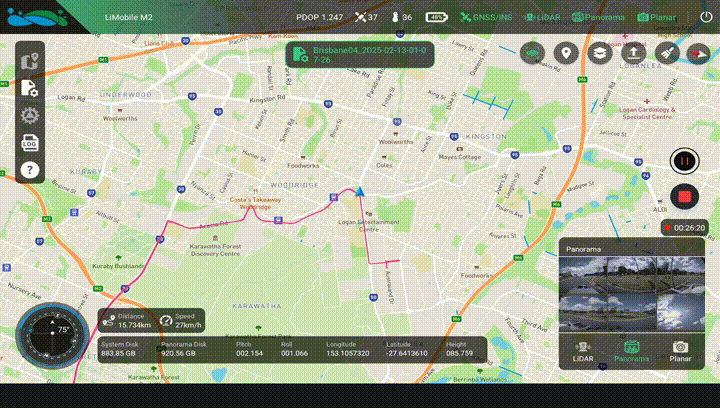The width and height of the screenshot is (720, 408).
Task: Click the navigation arrow recenter button
Action: (x=698, y=53)
